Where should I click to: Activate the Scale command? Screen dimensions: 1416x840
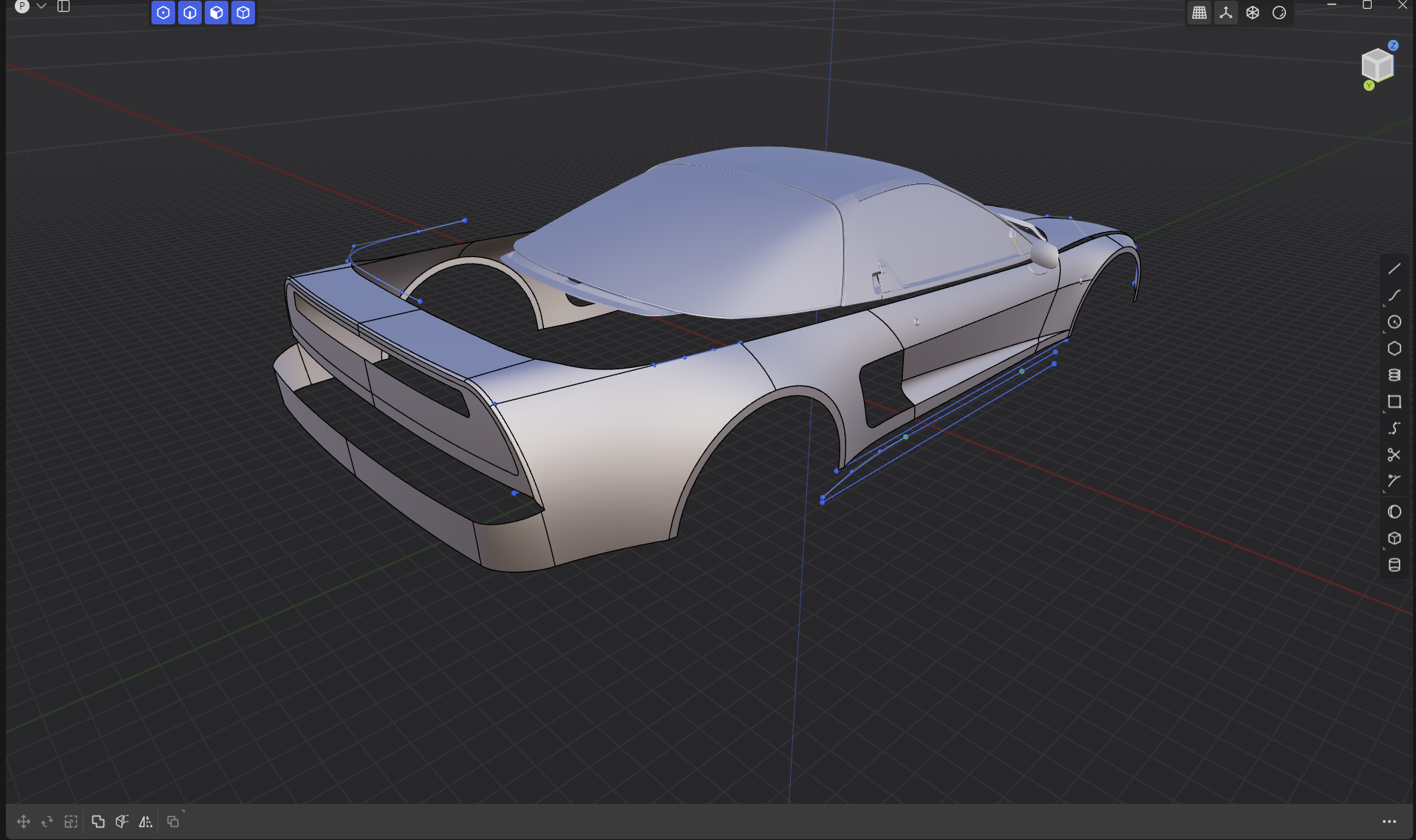click(71, 822)
